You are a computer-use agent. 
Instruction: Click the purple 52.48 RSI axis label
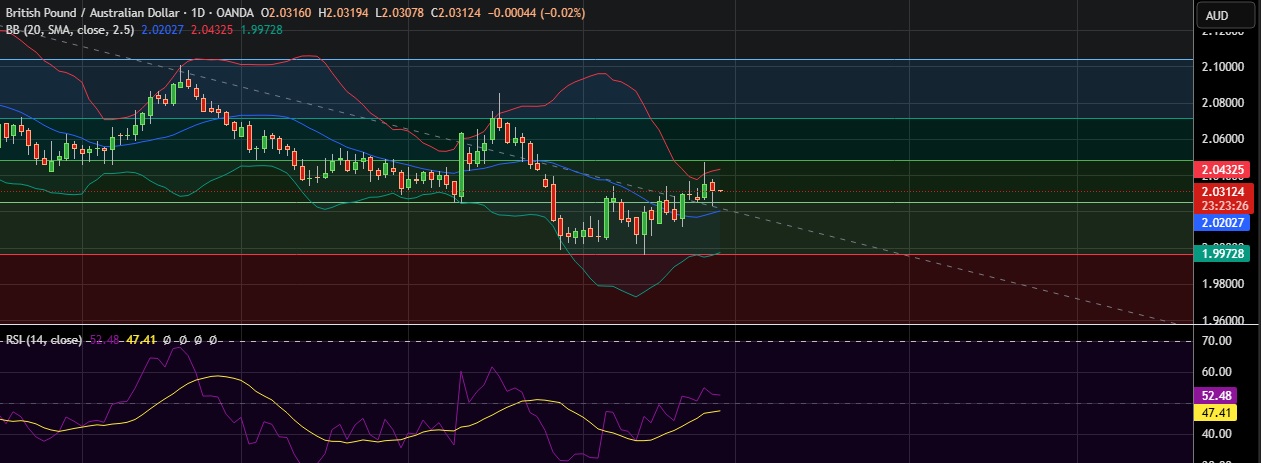point(1217,394)
